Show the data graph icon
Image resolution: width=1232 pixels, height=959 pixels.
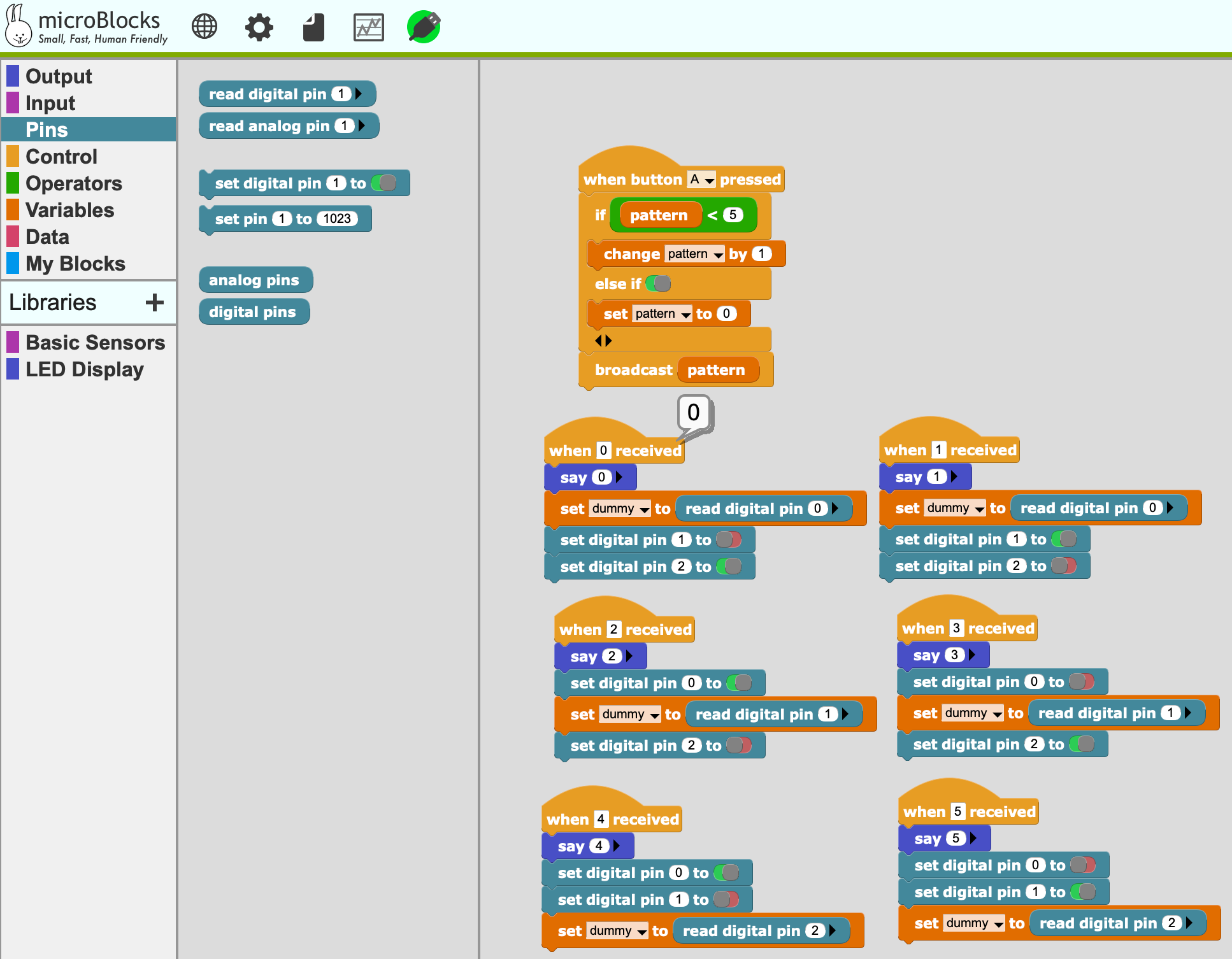pos(368,27)
